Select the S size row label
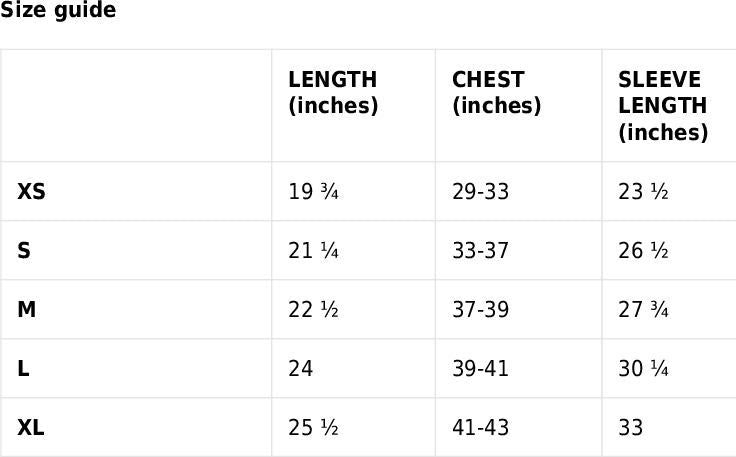This screenshot has height=457, width=736. pyautogui.click(x=24, y=250)
